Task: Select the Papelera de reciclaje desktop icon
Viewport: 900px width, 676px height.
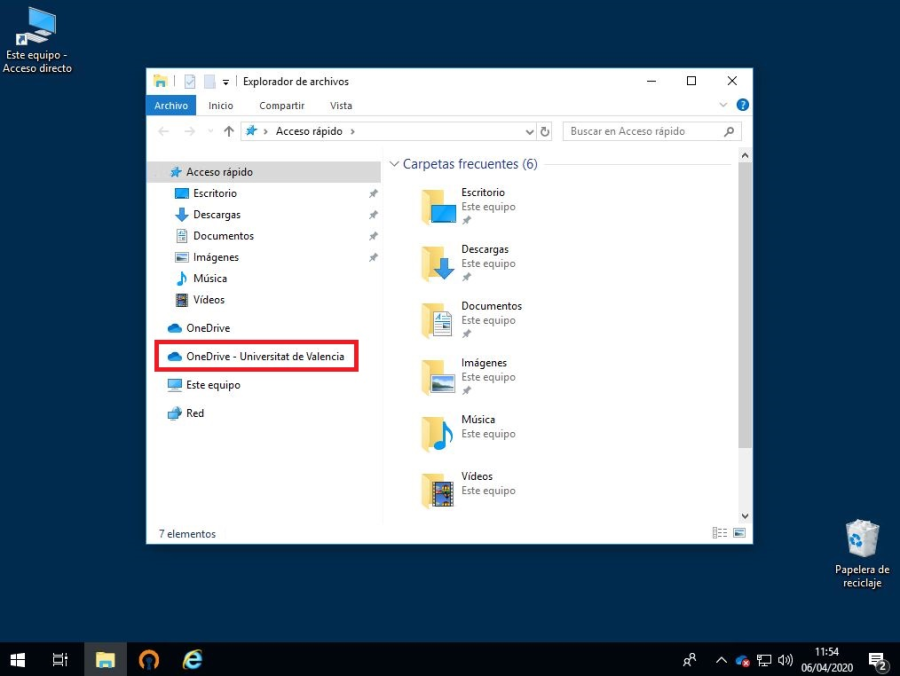Action: click(x=862, y=554)
